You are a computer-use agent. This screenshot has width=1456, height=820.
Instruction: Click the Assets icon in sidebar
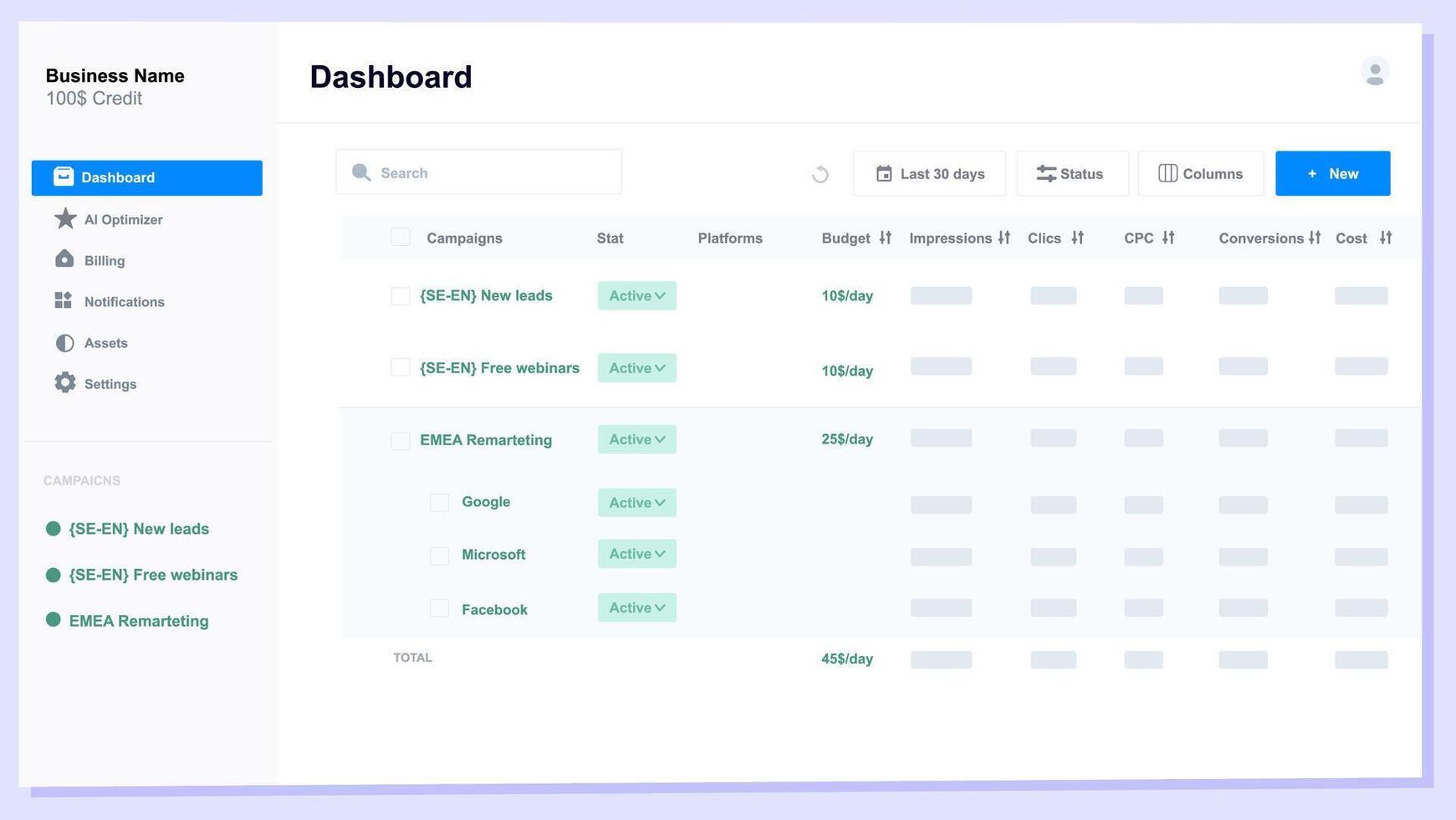pyautogui.click(x=64, y=343)
